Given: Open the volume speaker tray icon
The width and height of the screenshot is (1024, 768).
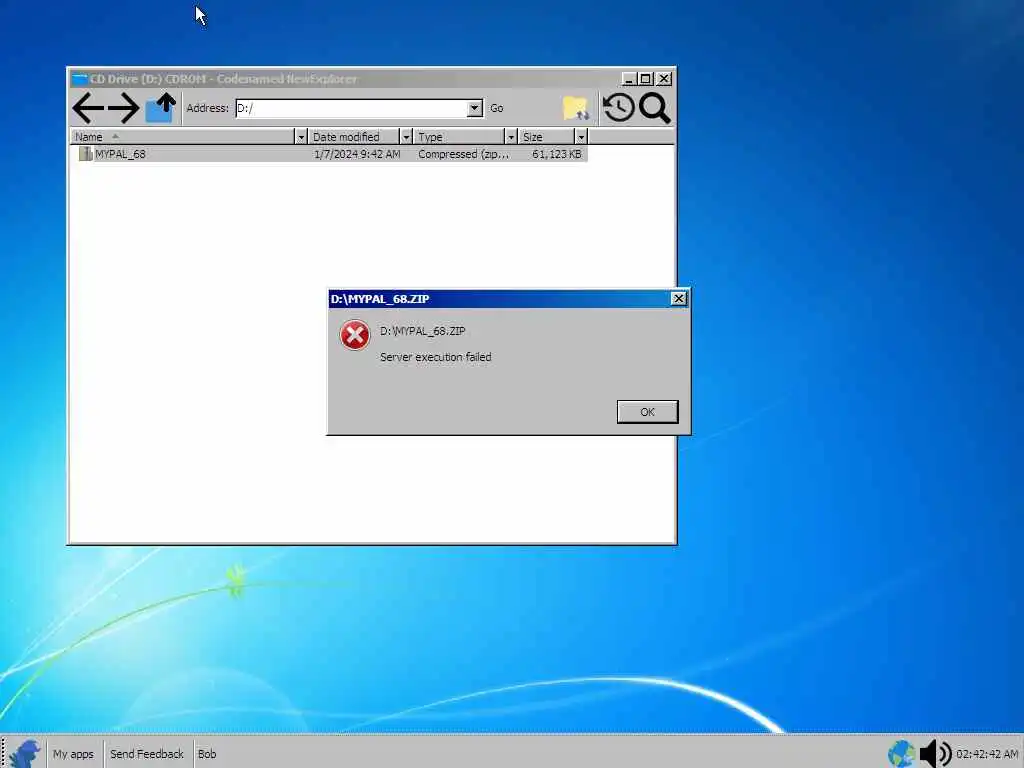Looking at the screenshot, I should pos(935,754).
